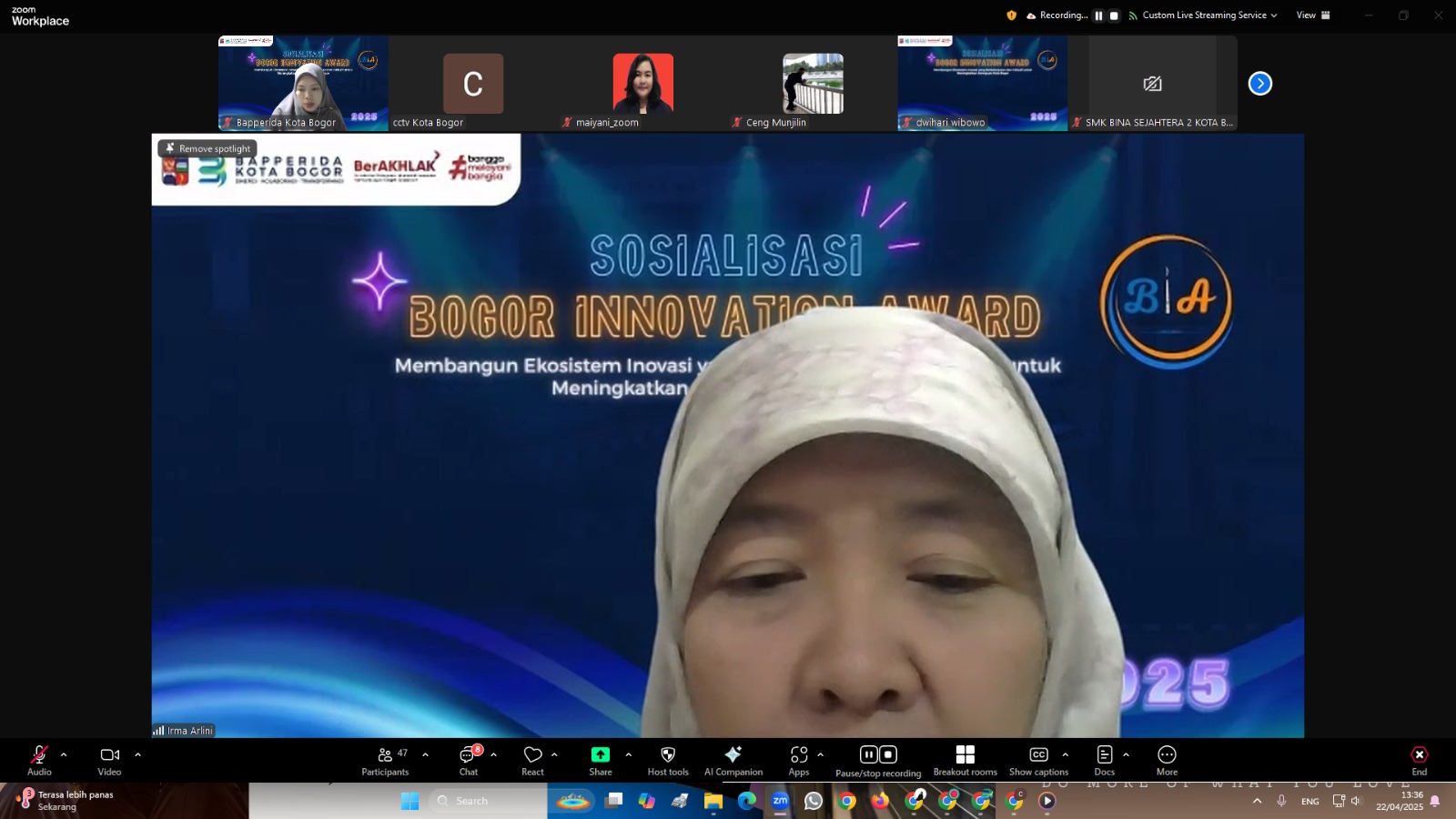Image resolution: width=1456 pixels, height=819 pixels.
Task: Expand the Apps options arrow
Action: tap(820, 754)
